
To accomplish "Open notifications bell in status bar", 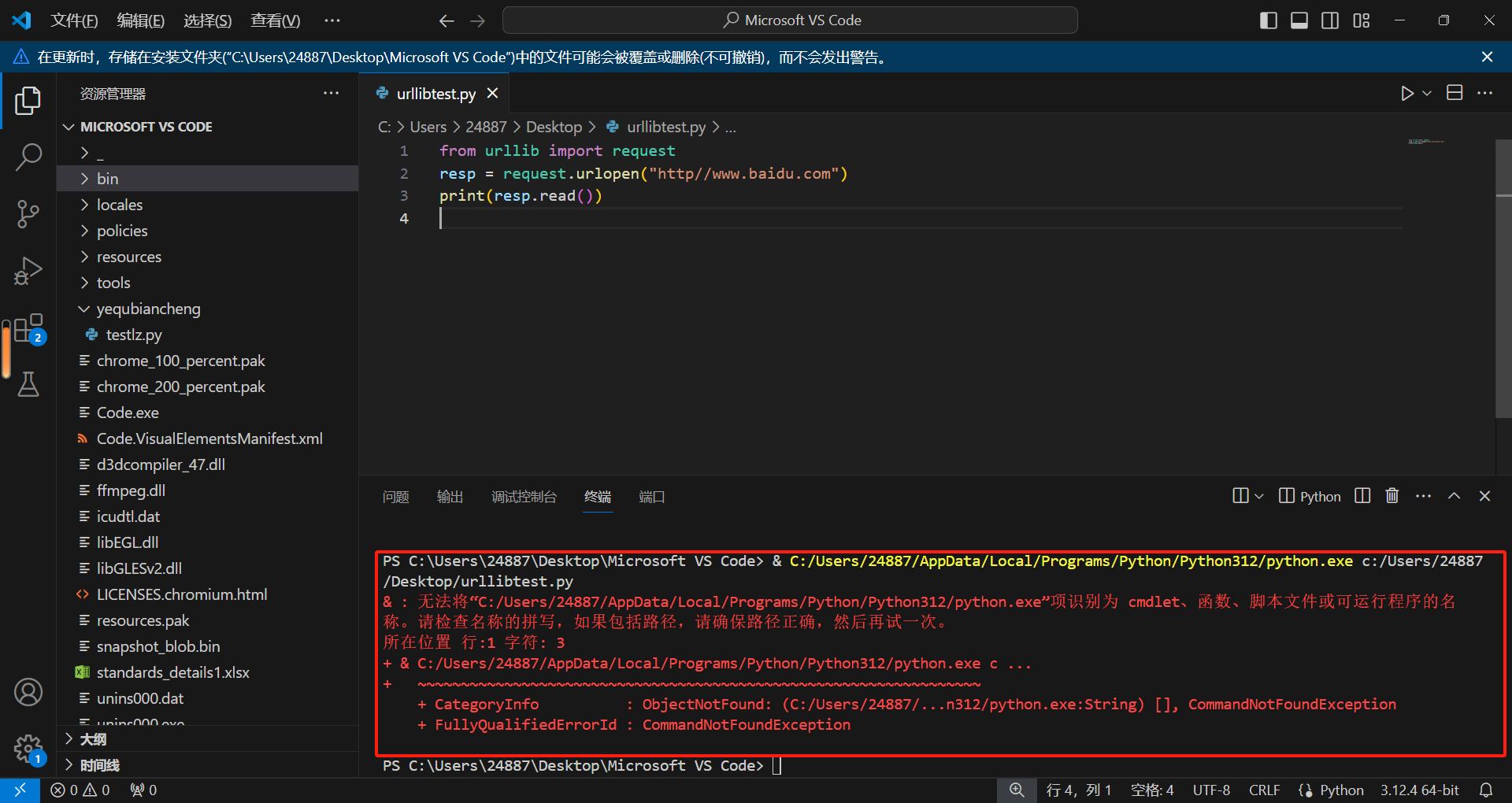I will coord(1486,790).
